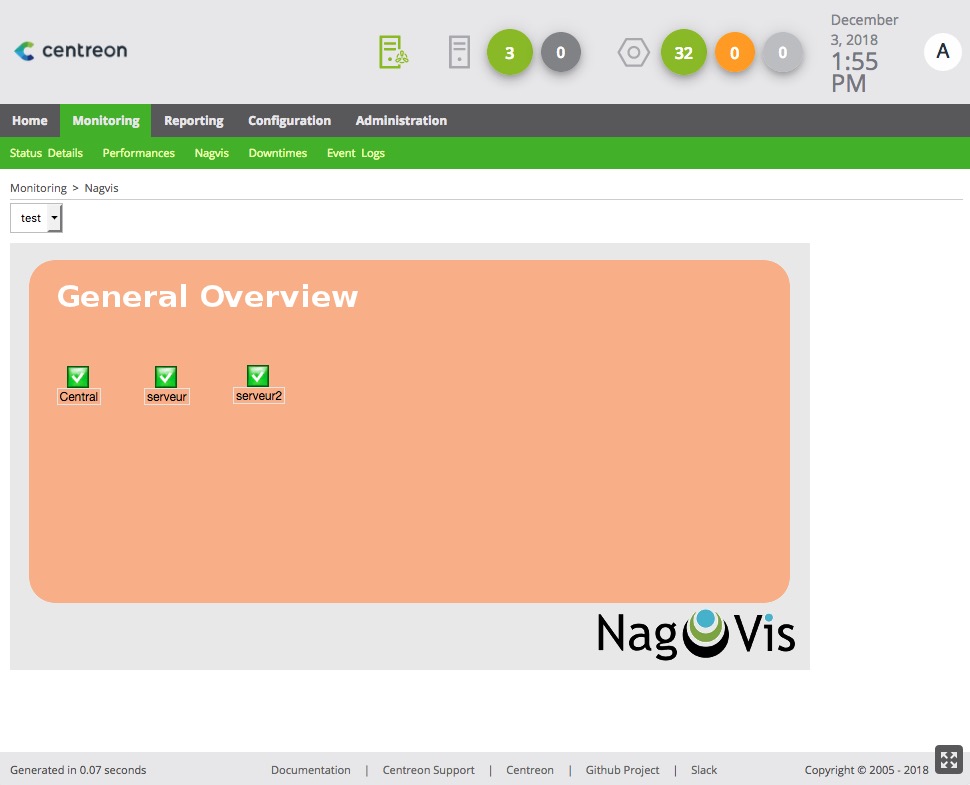Open the Github Project link
Viewport: 970px width, 785px height.
(622, 770)
